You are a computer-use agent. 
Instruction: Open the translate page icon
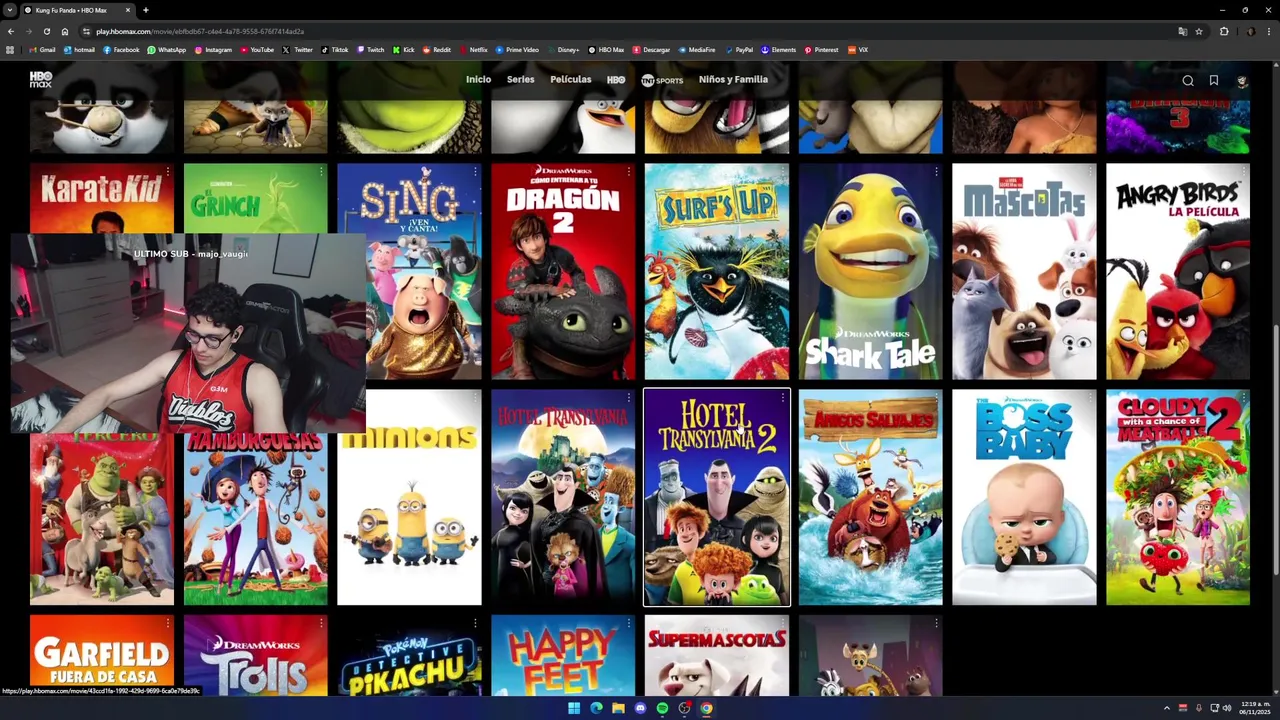1183,31
